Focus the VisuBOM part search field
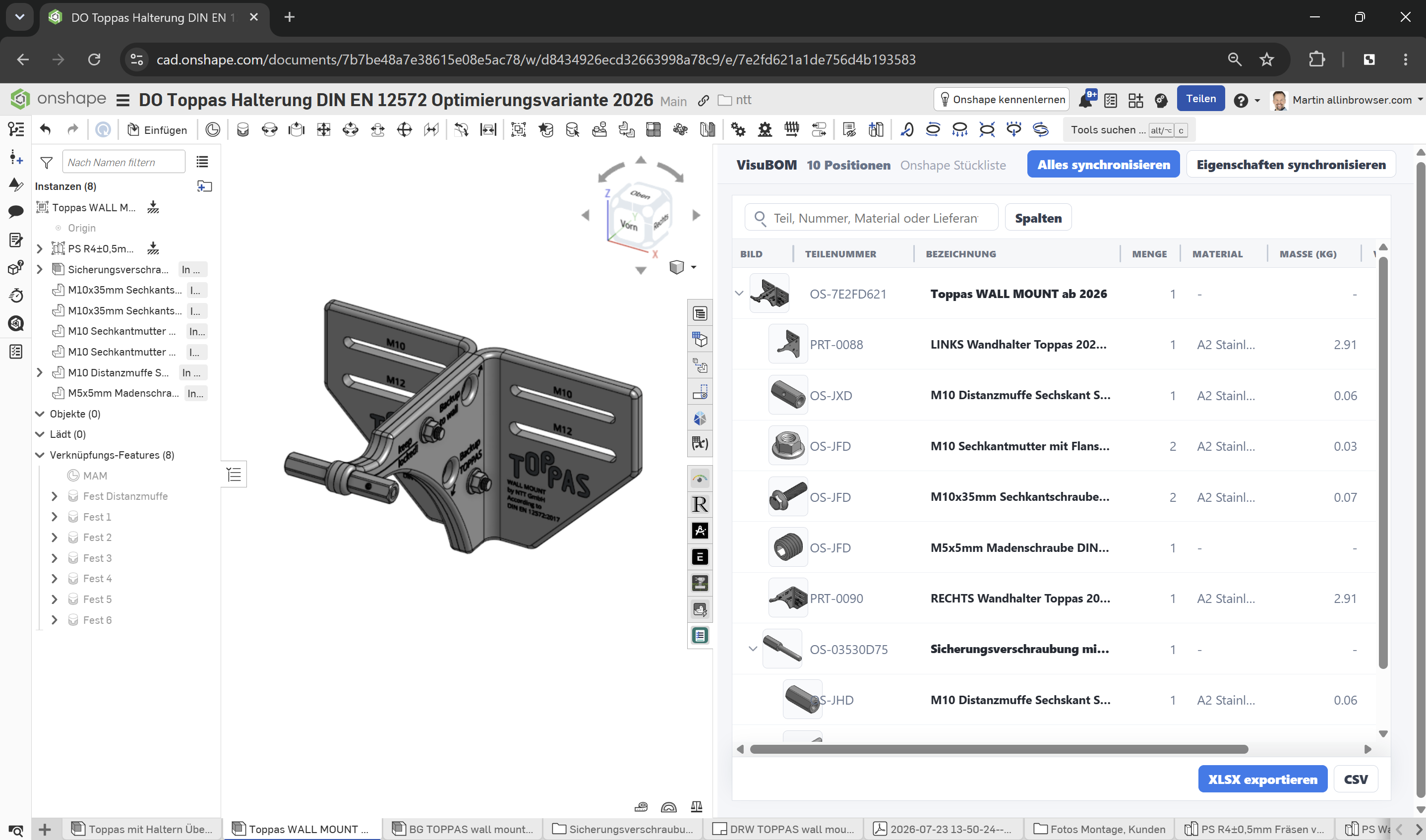This screenshot has height=840, width=1426. click(872, 217)
